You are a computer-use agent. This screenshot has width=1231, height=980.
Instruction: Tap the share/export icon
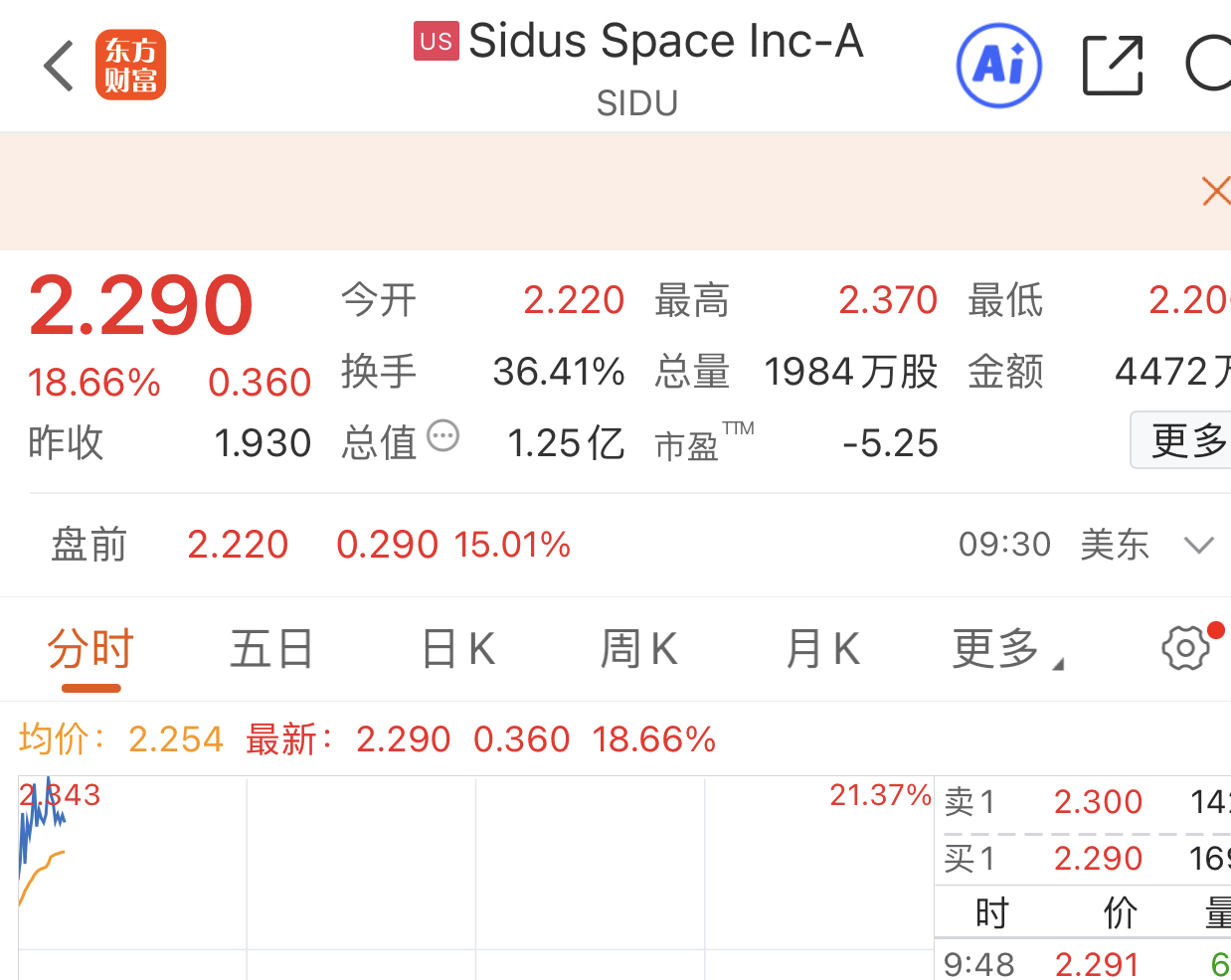[1112, 66]
